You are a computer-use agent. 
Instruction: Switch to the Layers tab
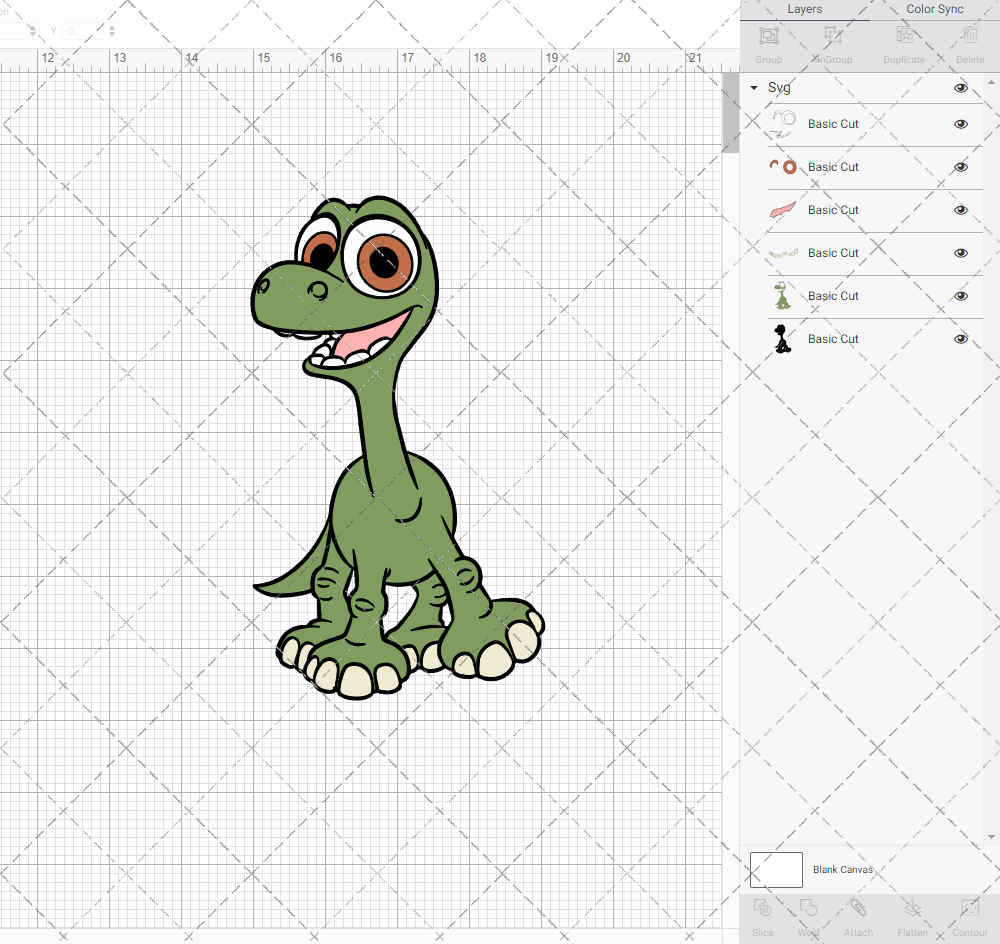[x=804, y=10]
